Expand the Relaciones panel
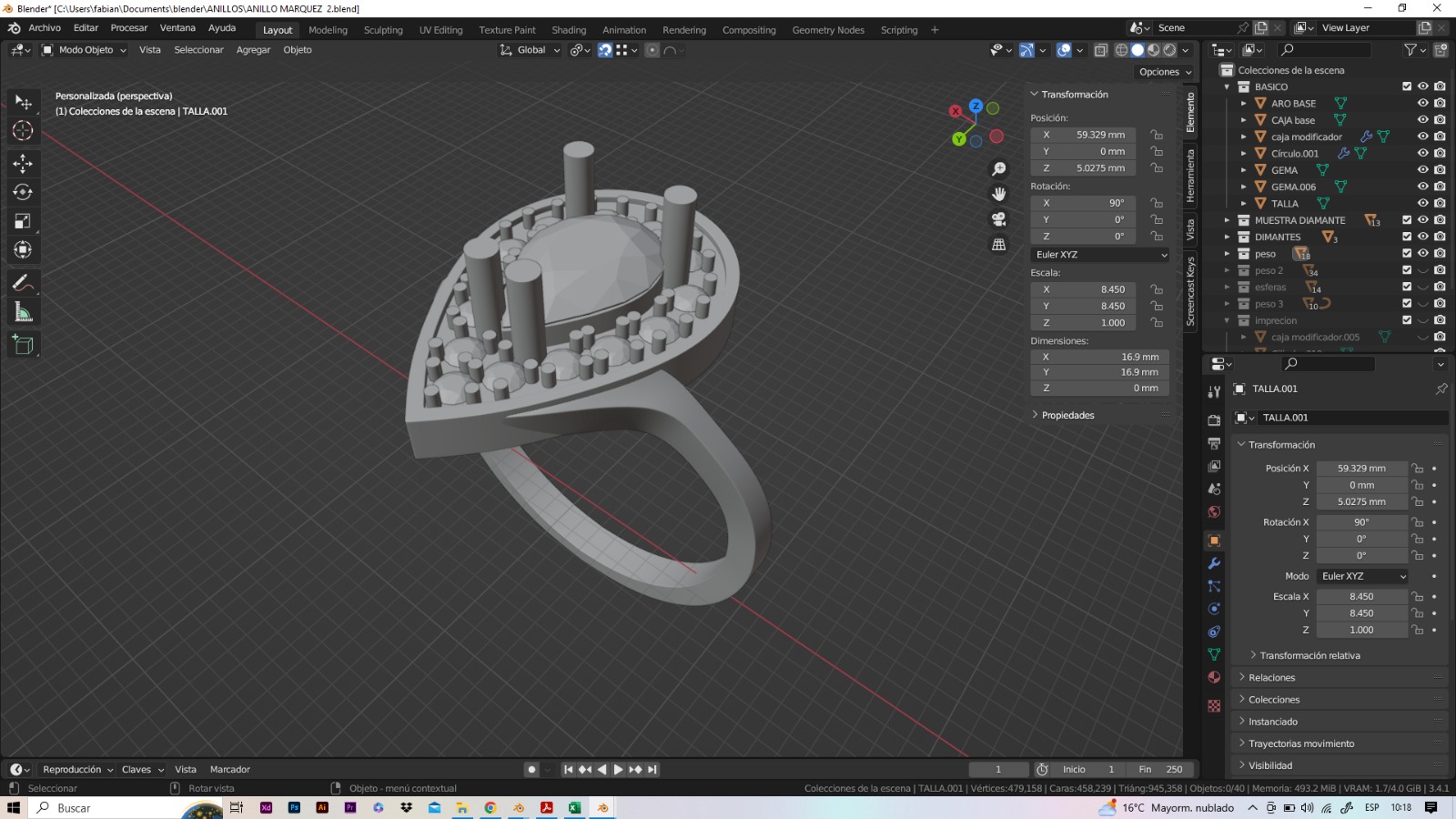The image size is (1456, 819). pyautogui.click(x=1271, y=678)
